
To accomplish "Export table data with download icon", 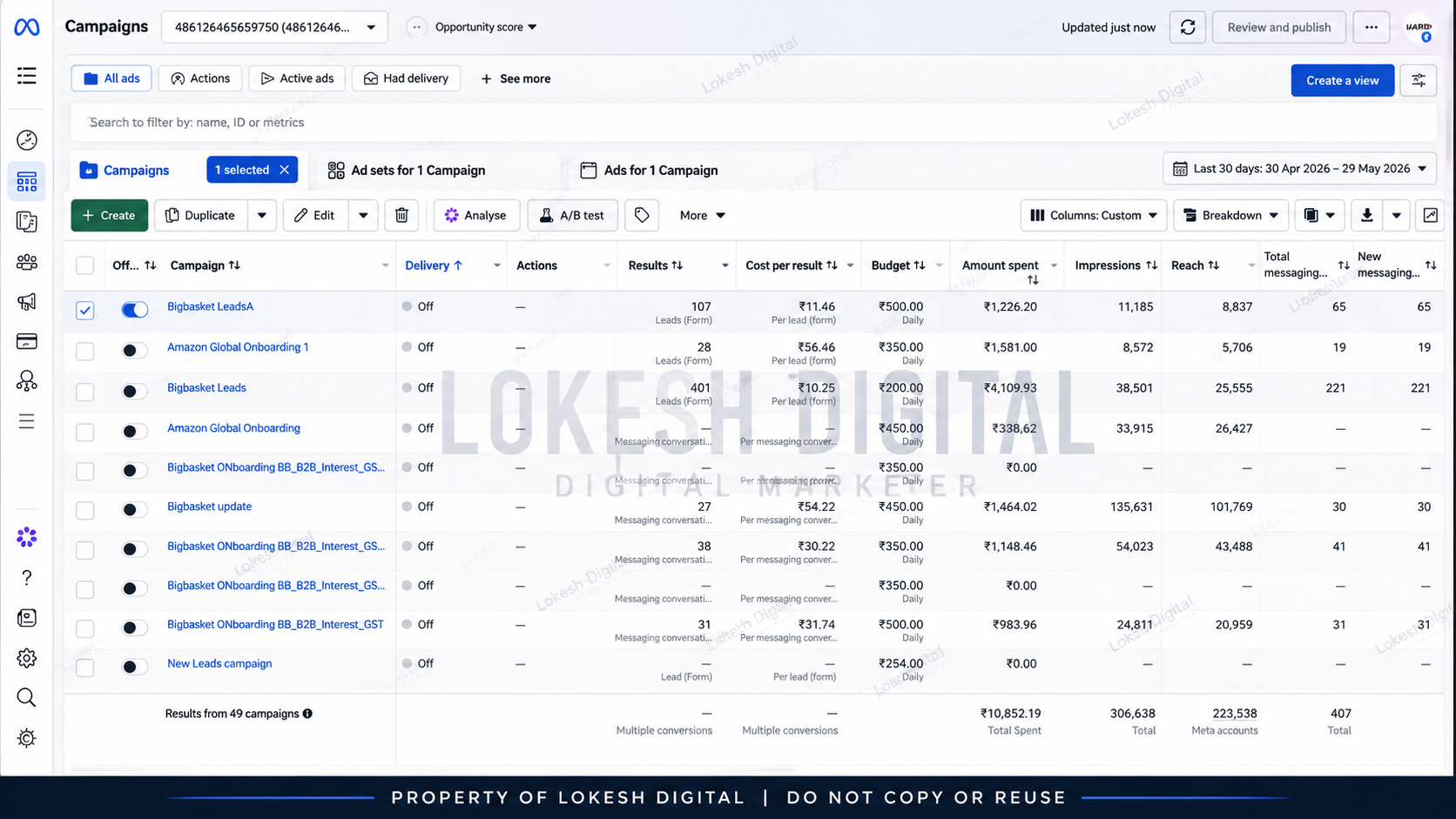I will click(1367, 215).
